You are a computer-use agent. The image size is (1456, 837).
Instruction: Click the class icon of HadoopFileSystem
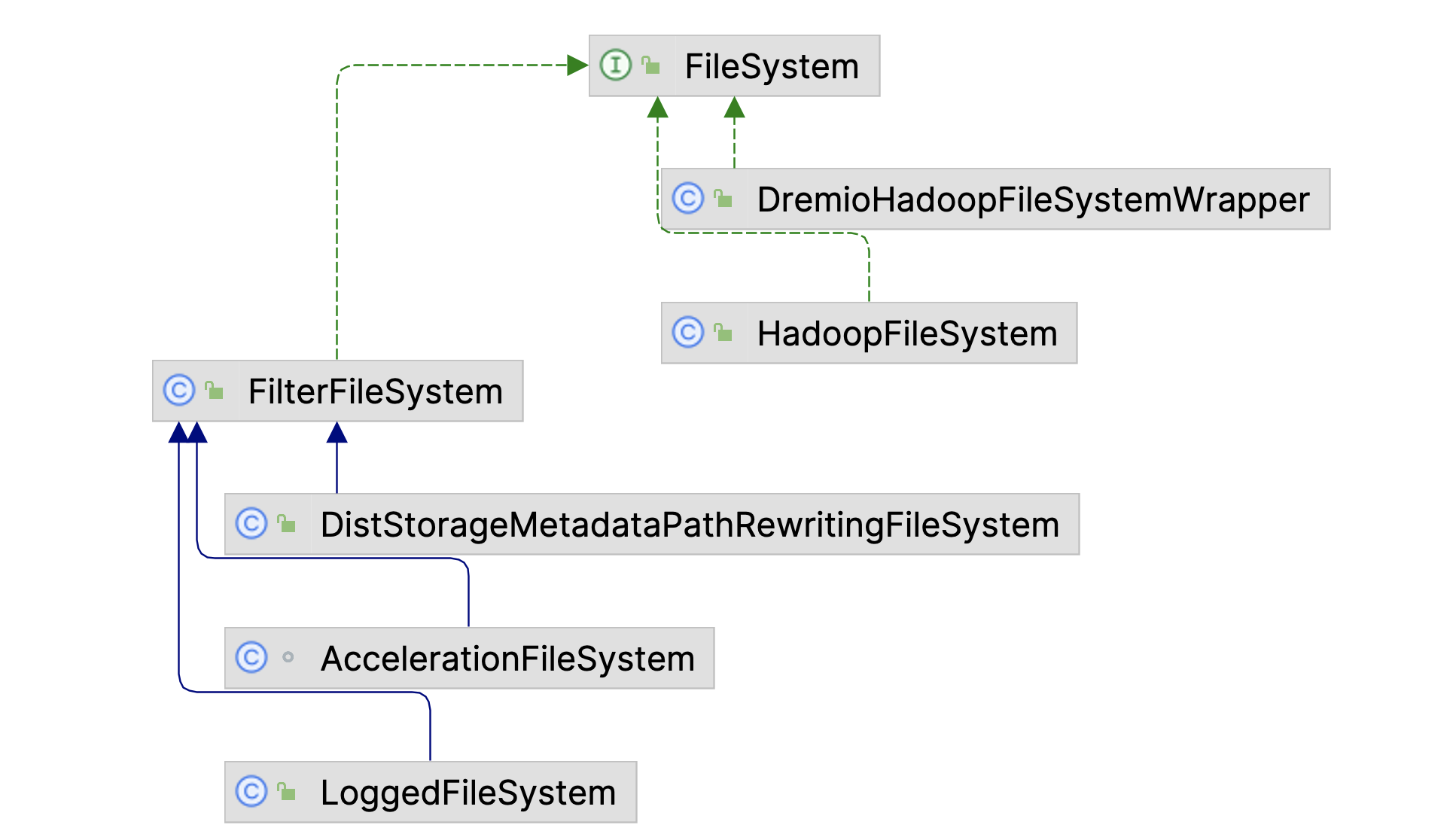687,332
